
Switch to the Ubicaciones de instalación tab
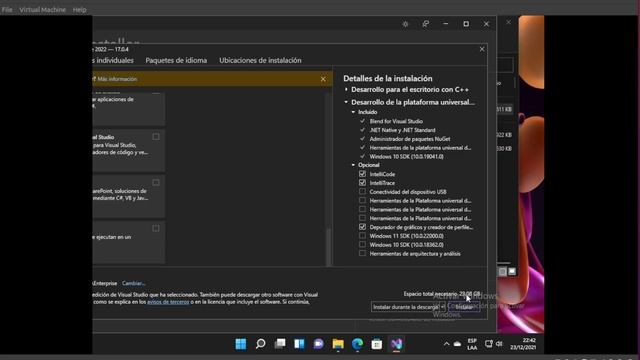[260, 60]
